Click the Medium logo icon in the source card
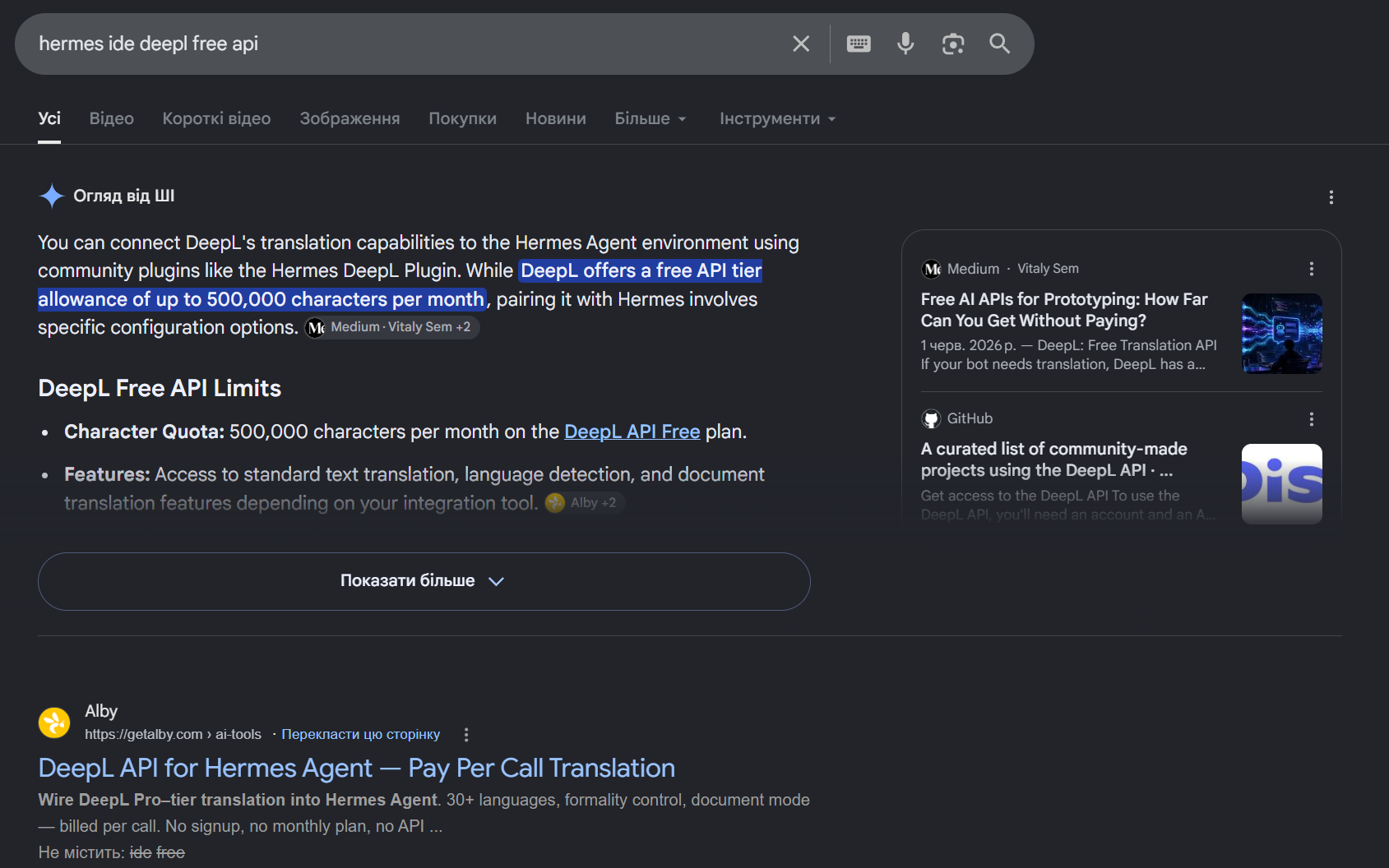Image resolution: width=1389 pixels, height=868 pixels. coord(931,269)
